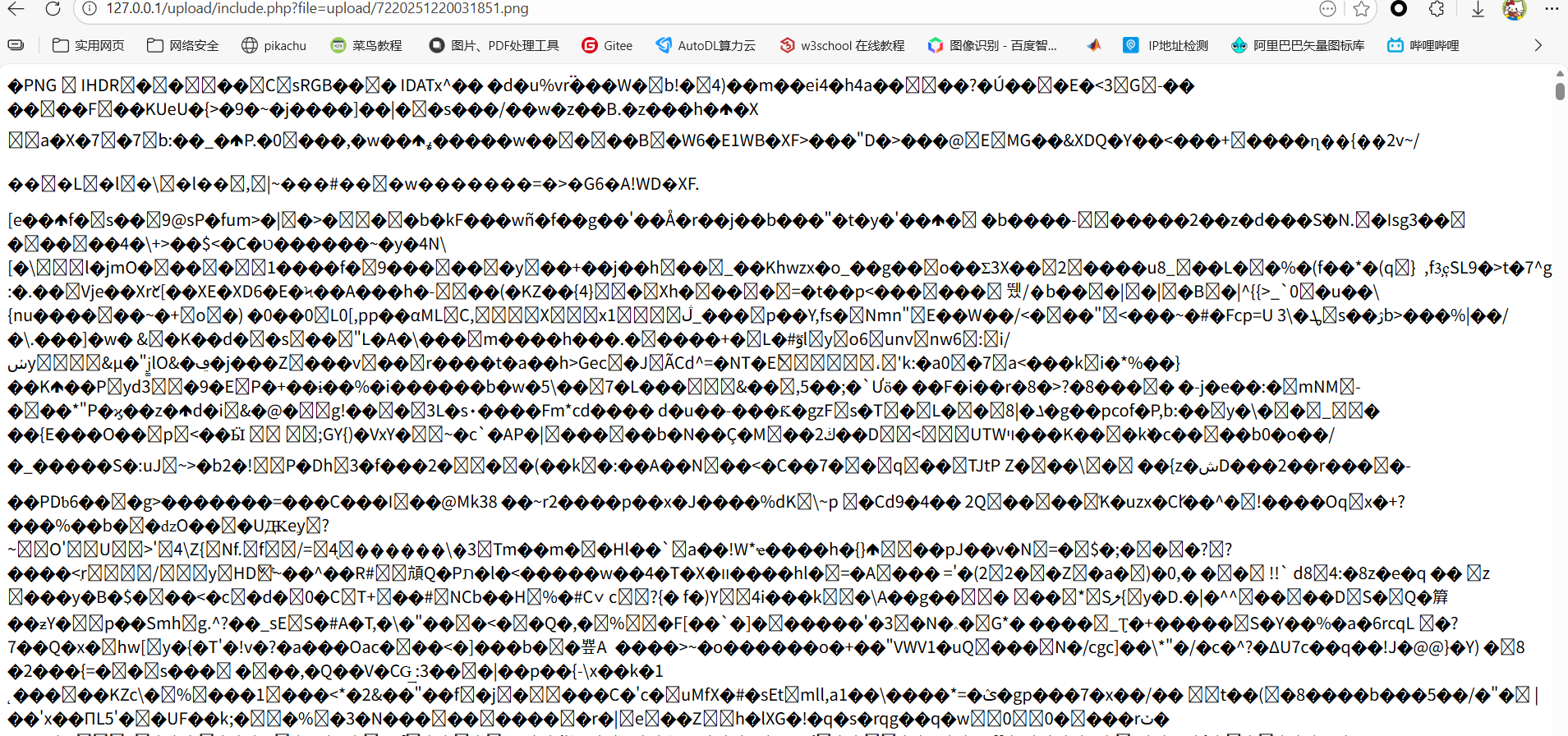Image resolution: width=1568 pixels, height=736 pixels.
Task: Bookmark this page with the star icon
Action: [1361, 8]
